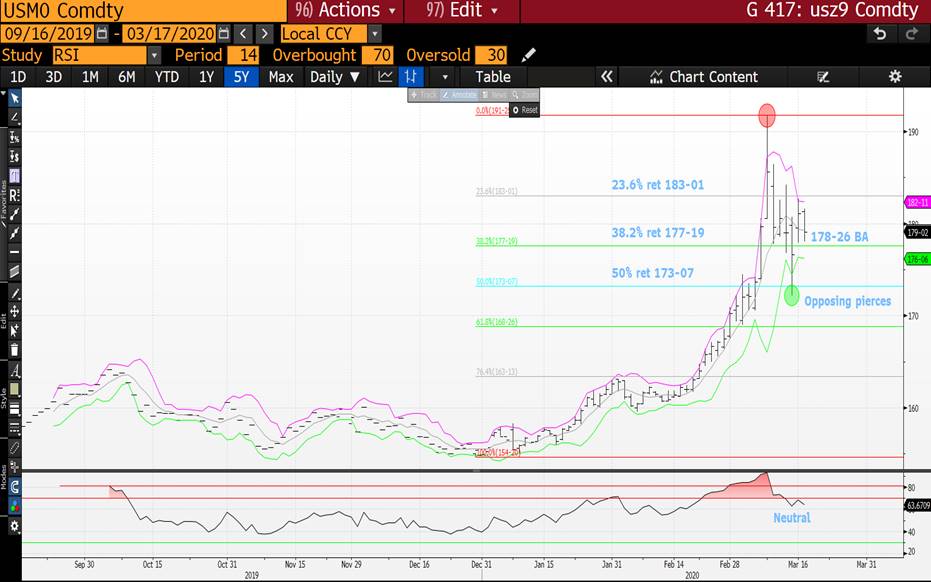Image resolution: width=931 pixels, height=582 pixels.
Task: Shift date range forward with right arrow
Action: pos(265,34)
